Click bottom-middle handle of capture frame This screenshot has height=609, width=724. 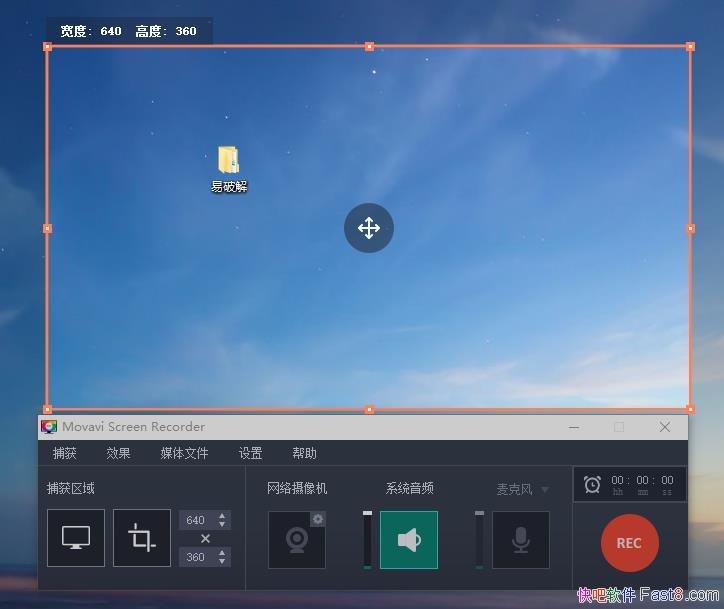(369, 409)
